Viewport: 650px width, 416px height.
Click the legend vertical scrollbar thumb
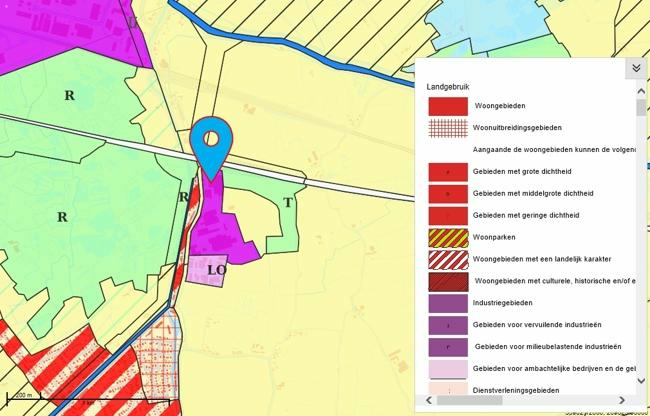pyautogui.click(x=641, y=107)
